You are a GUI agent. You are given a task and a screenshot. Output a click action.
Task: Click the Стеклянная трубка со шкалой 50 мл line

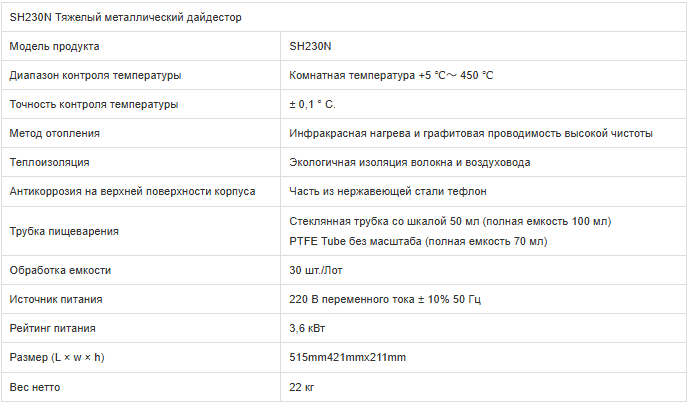click(450, 221)
